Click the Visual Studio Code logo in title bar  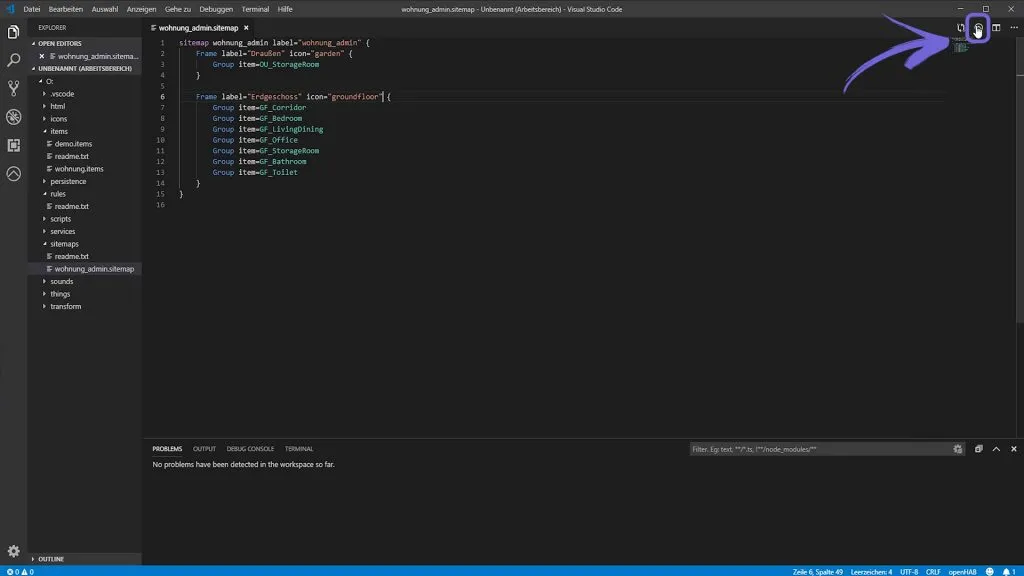[x=10, y=9]
